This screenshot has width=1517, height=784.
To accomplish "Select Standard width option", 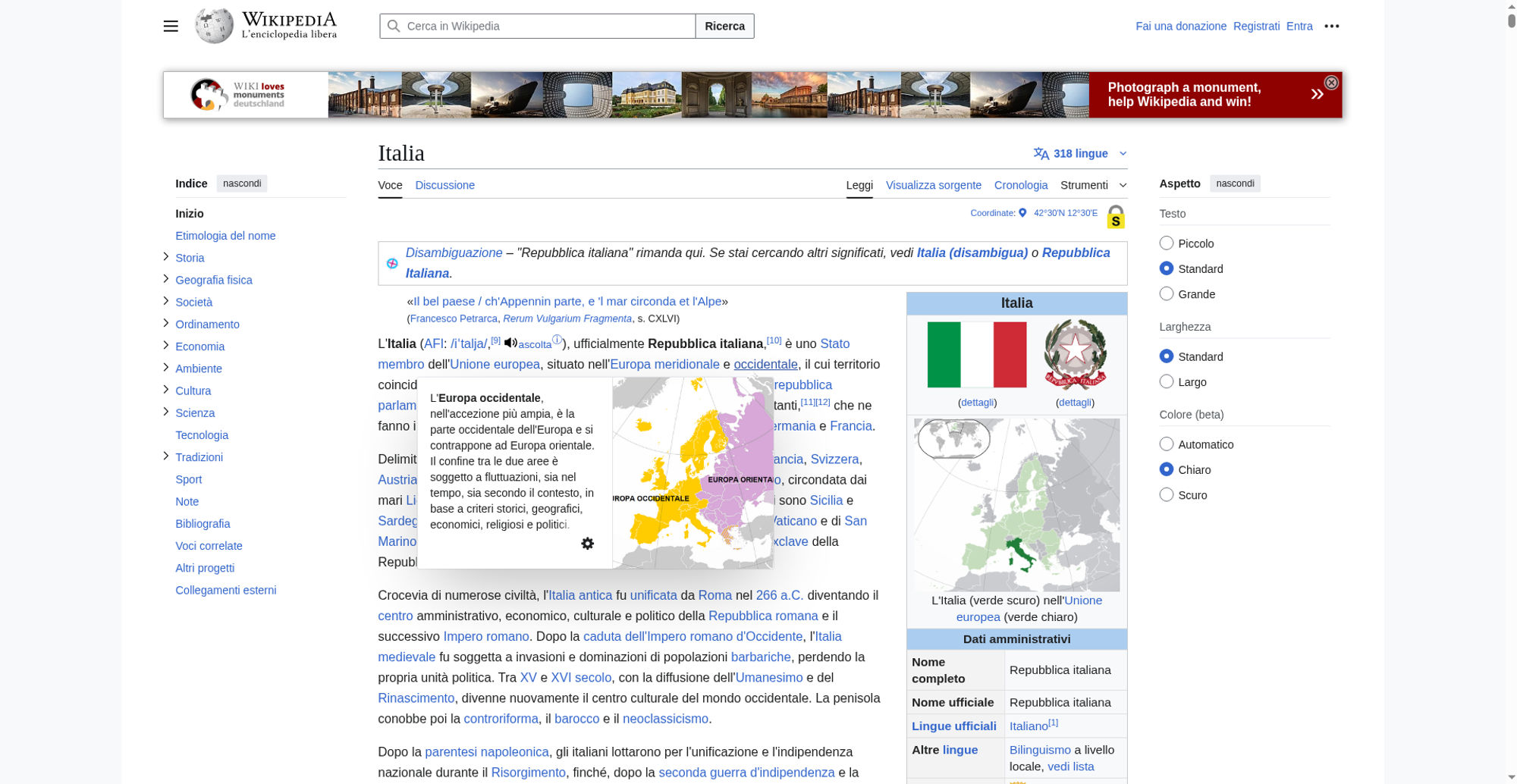I will pos(1167,356).
